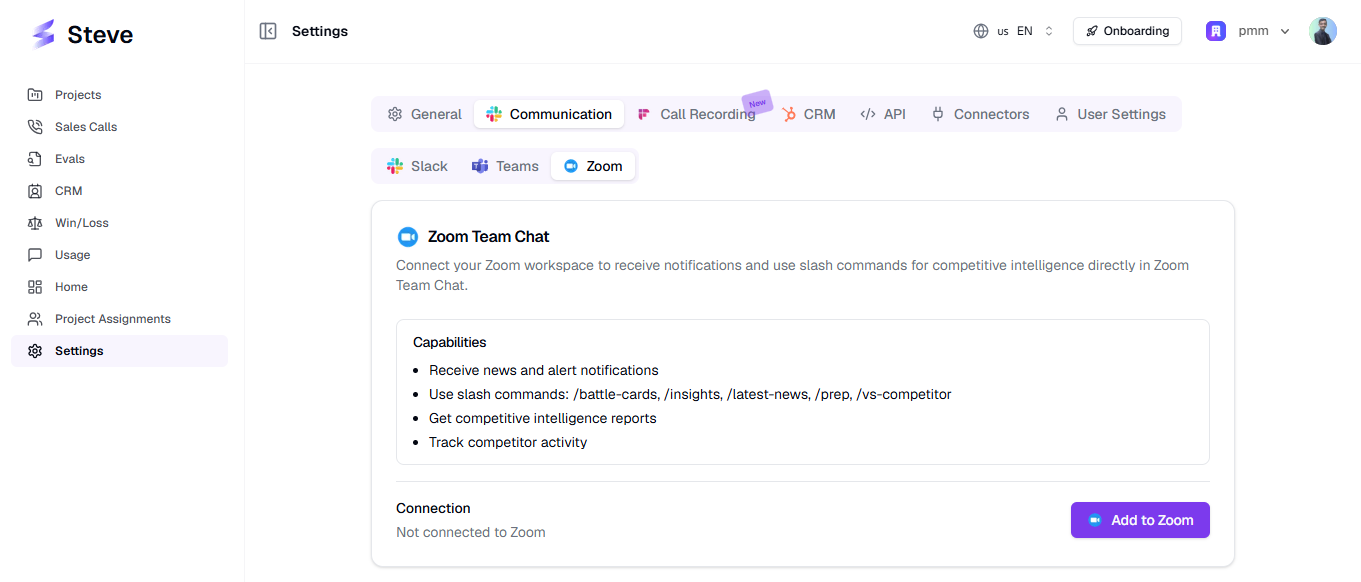1361x582 pixels.
Task: Switch to the CRM settings tab
Action: 808,114
